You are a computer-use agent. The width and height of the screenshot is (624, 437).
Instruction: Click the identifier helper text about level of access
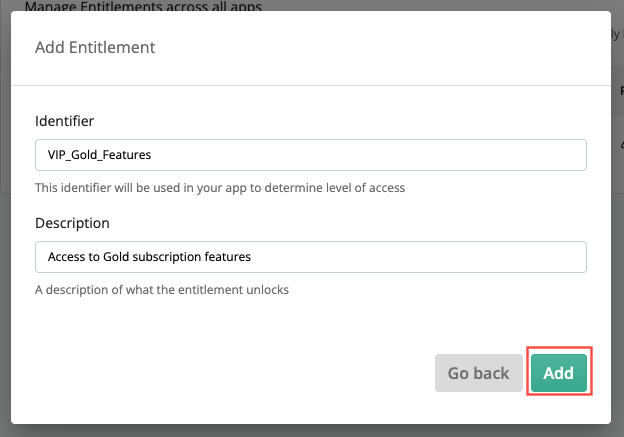[220, 187]
